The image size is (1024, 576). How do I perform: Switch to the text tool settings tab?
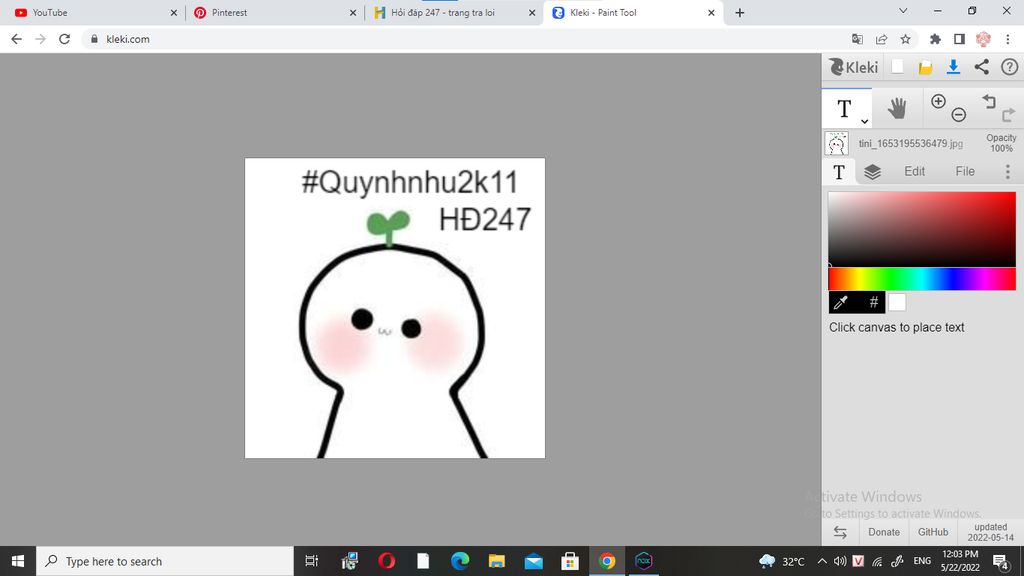click(839, 172)
